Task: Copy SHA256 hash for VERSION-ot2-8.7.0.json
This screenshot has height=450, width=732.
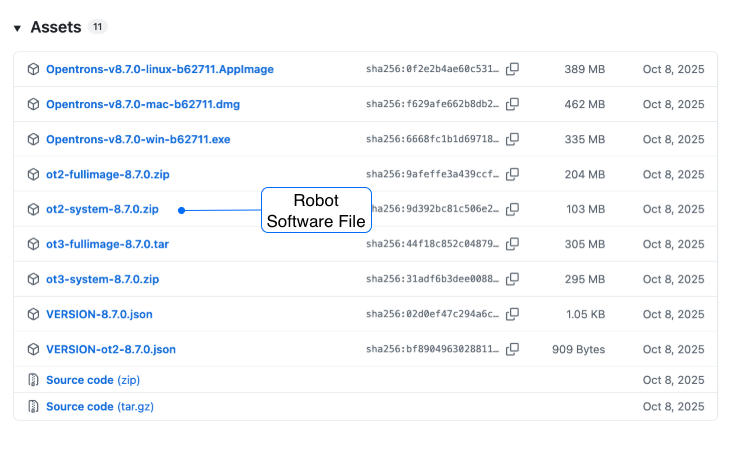Action: click(x=512, y=349)
